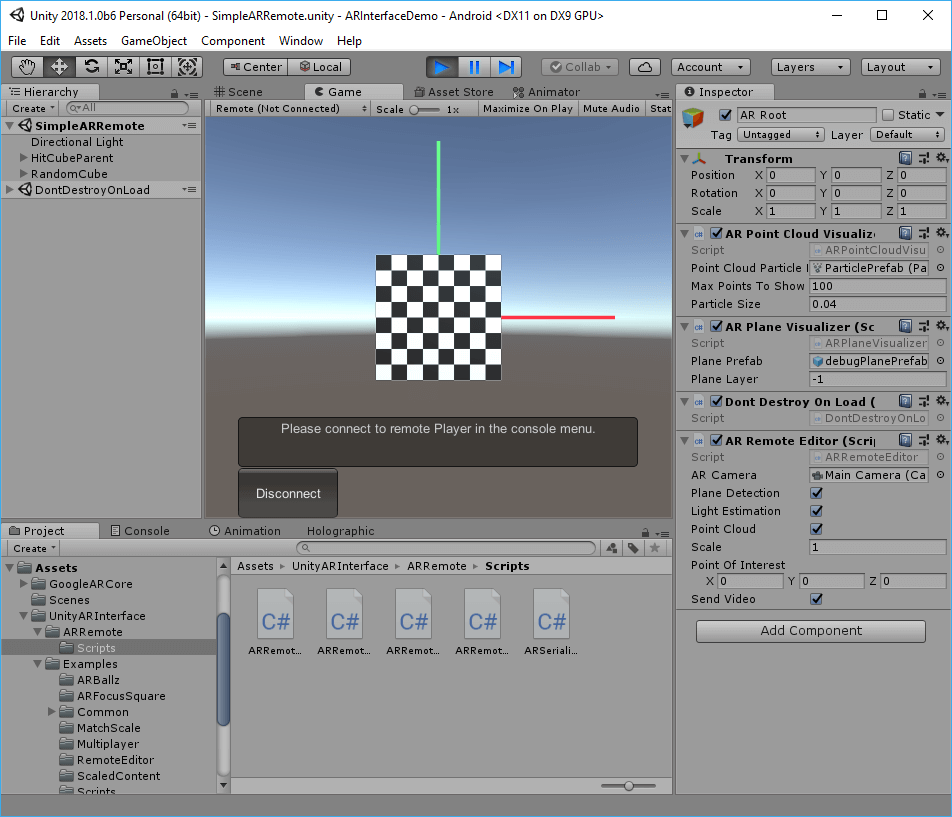Click the Pause button

pos(474,67)
